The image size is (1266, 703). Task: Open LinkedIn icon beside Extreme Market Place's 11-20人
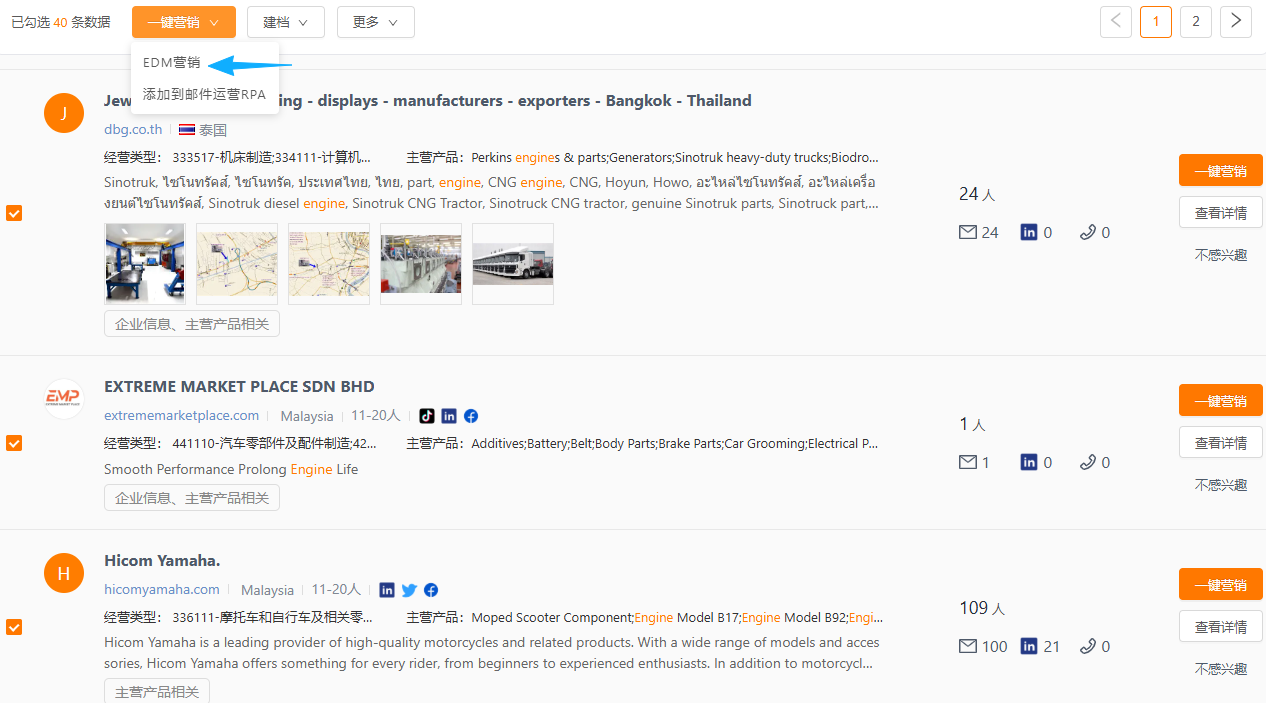(449, 416)
